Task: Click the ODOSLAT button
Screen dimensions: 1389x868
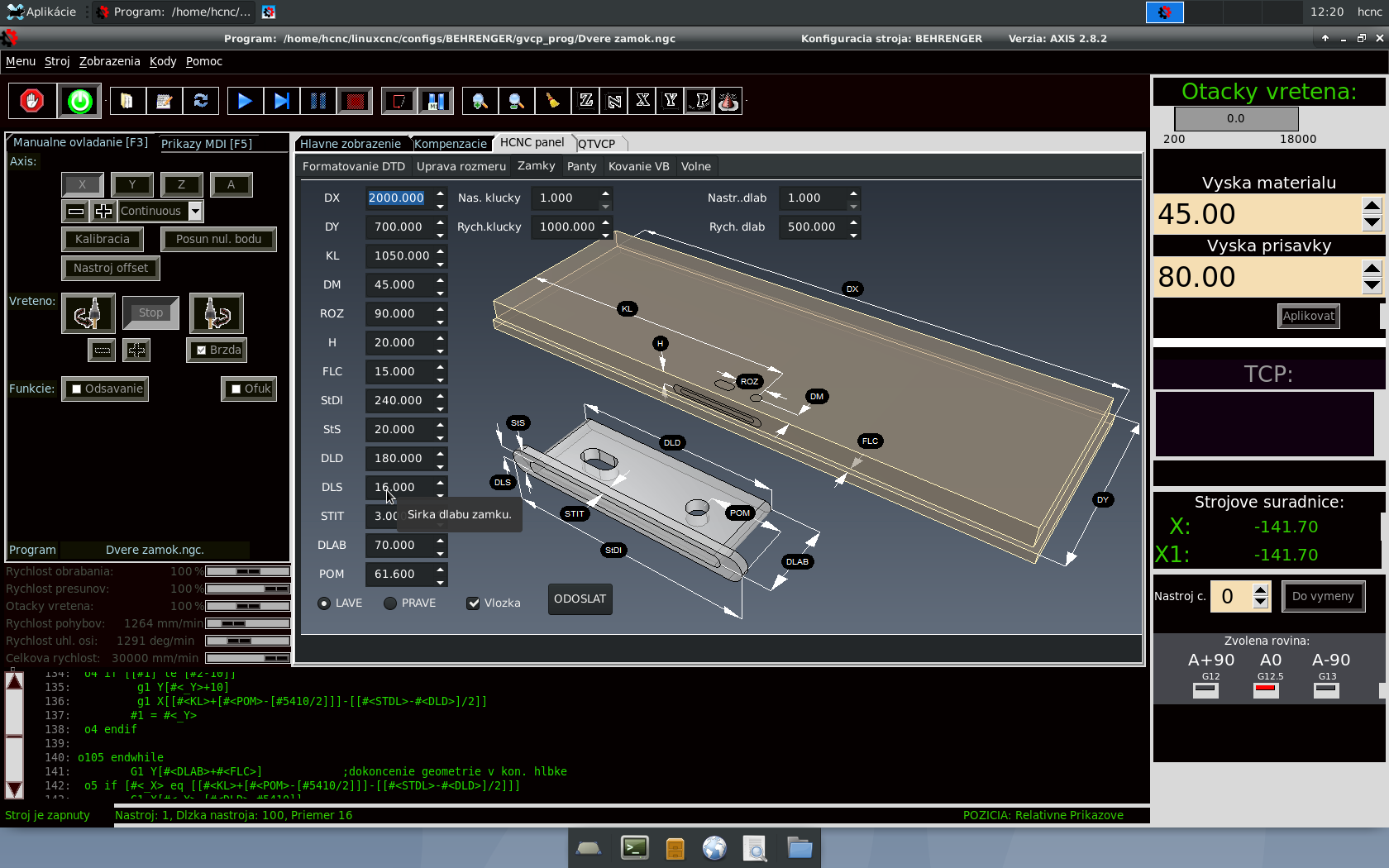Action: (580, 599)
